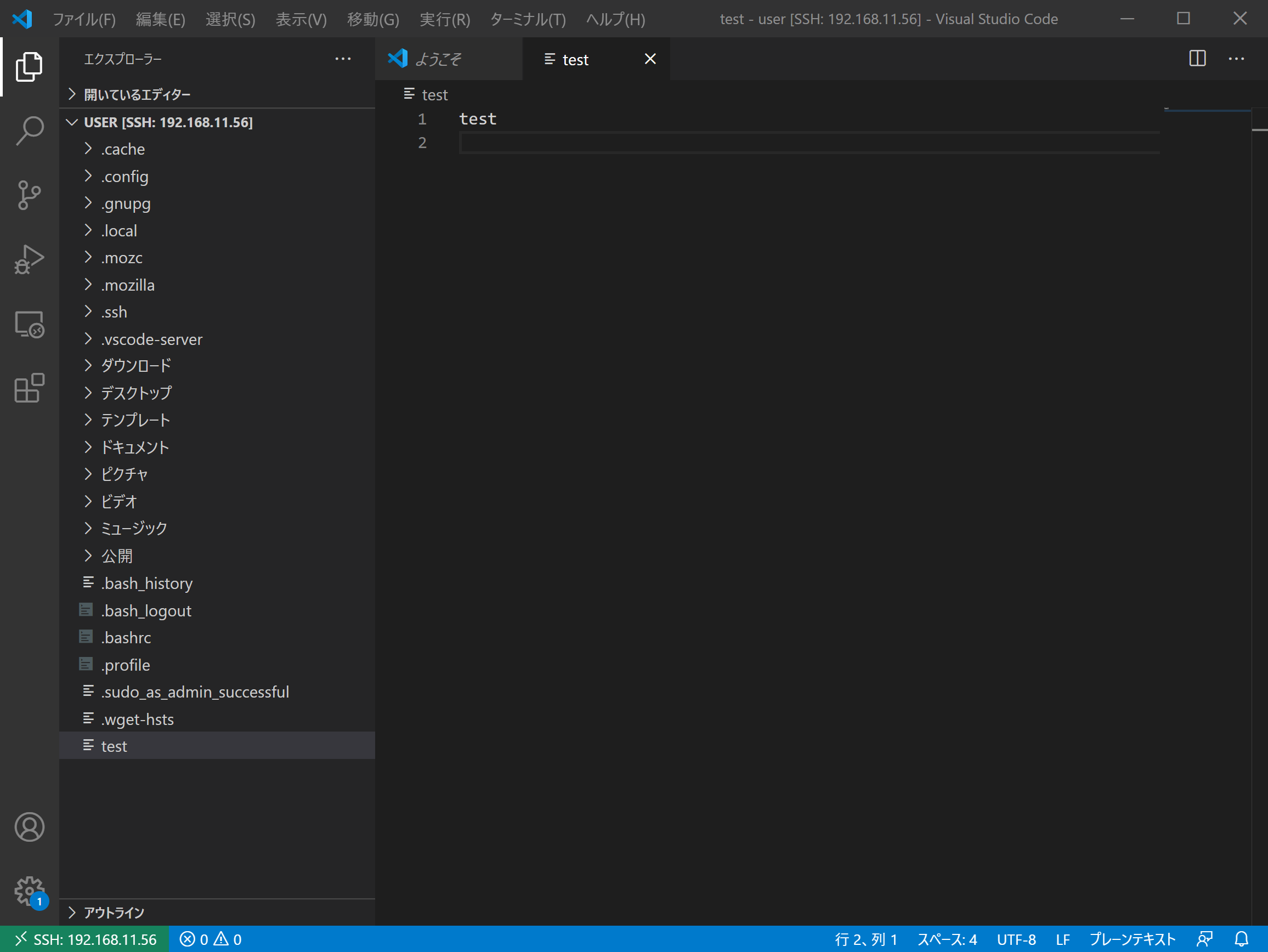
Task: Open the .profile file
Action: [217, 665]
